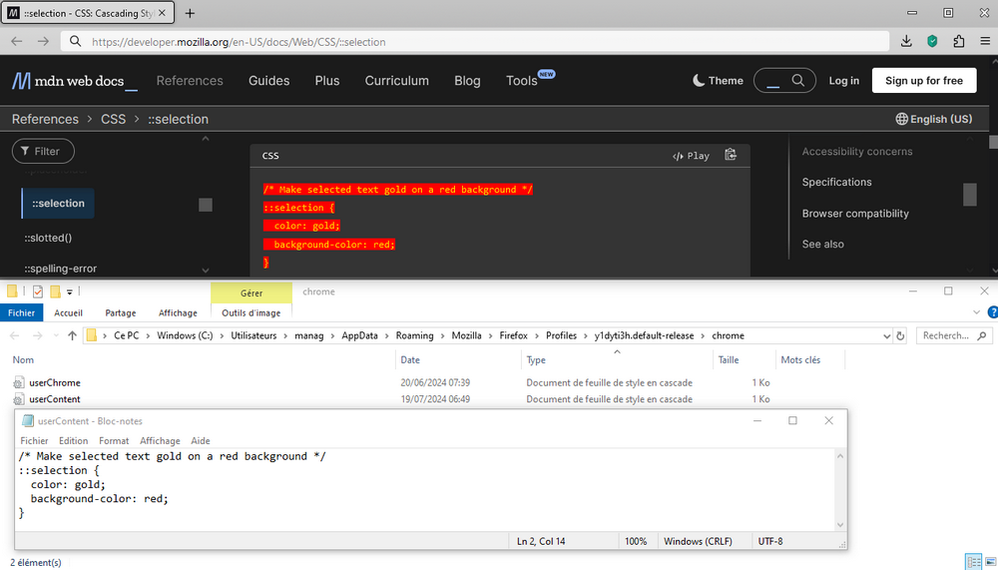
Task: Run the CSS example with Play
Action: 691,156
